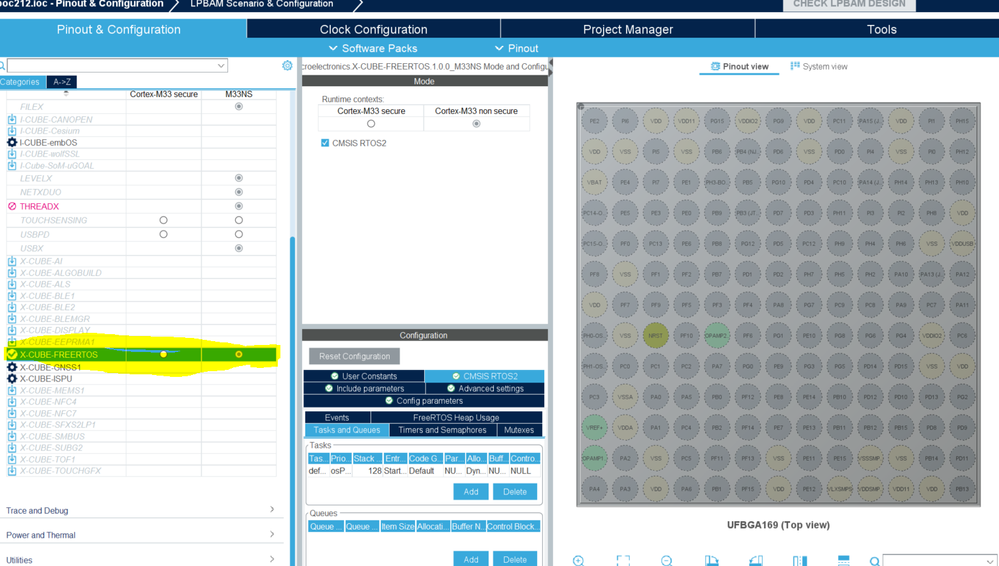Click the X-CUBE-GNSS1 gear icon

point(11,367)
